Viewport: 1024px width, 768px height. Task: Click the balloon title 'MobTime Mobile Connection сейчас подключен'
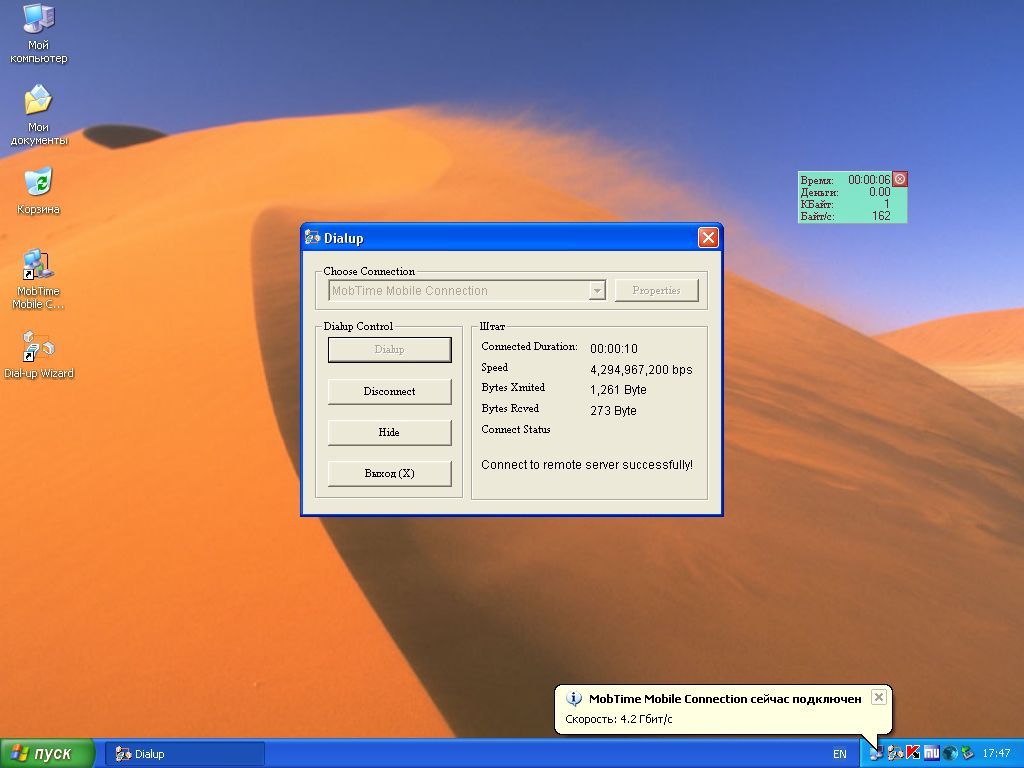(x=725, y=699)
